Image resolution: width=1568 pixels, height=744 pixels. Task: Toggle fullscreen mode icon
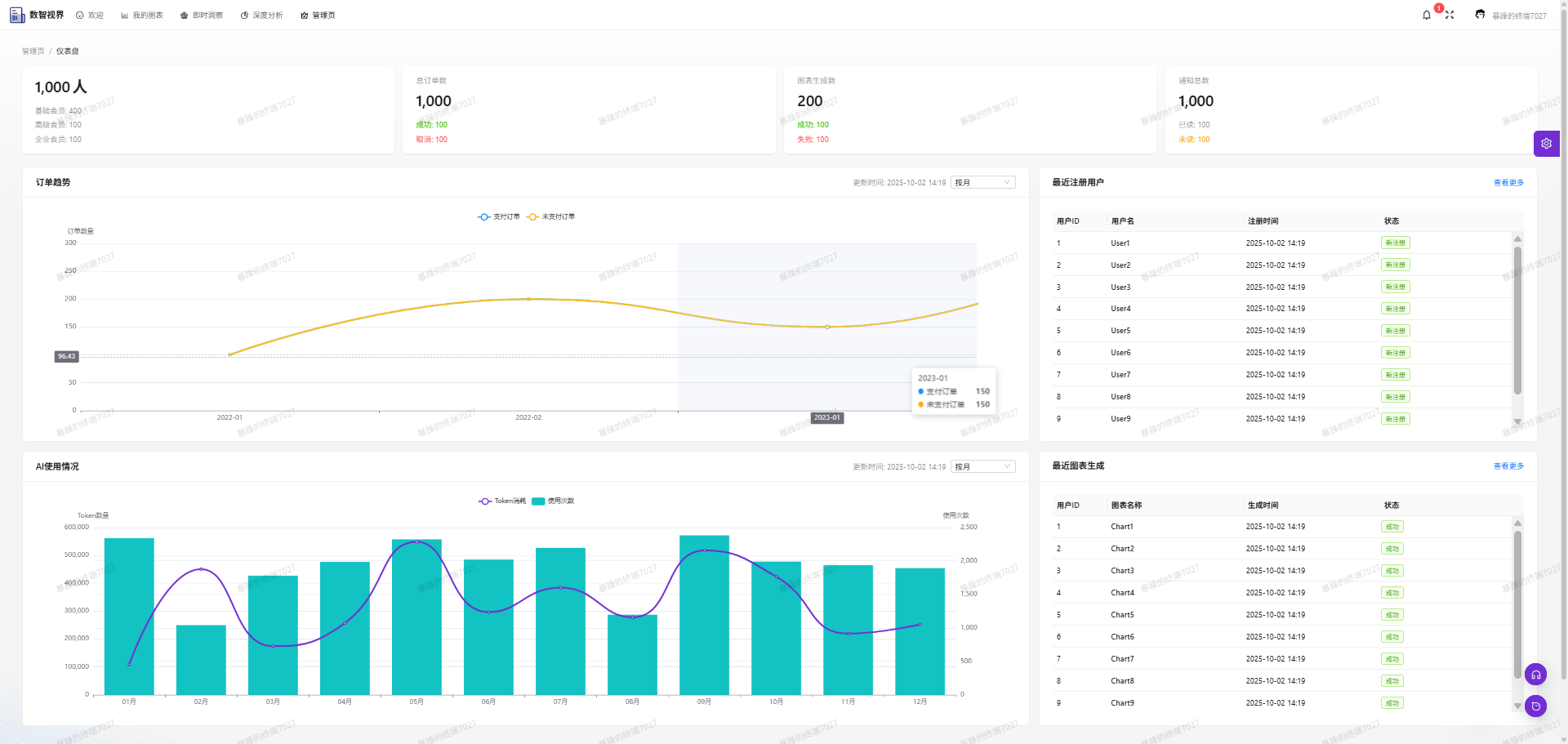point(1450,16)
